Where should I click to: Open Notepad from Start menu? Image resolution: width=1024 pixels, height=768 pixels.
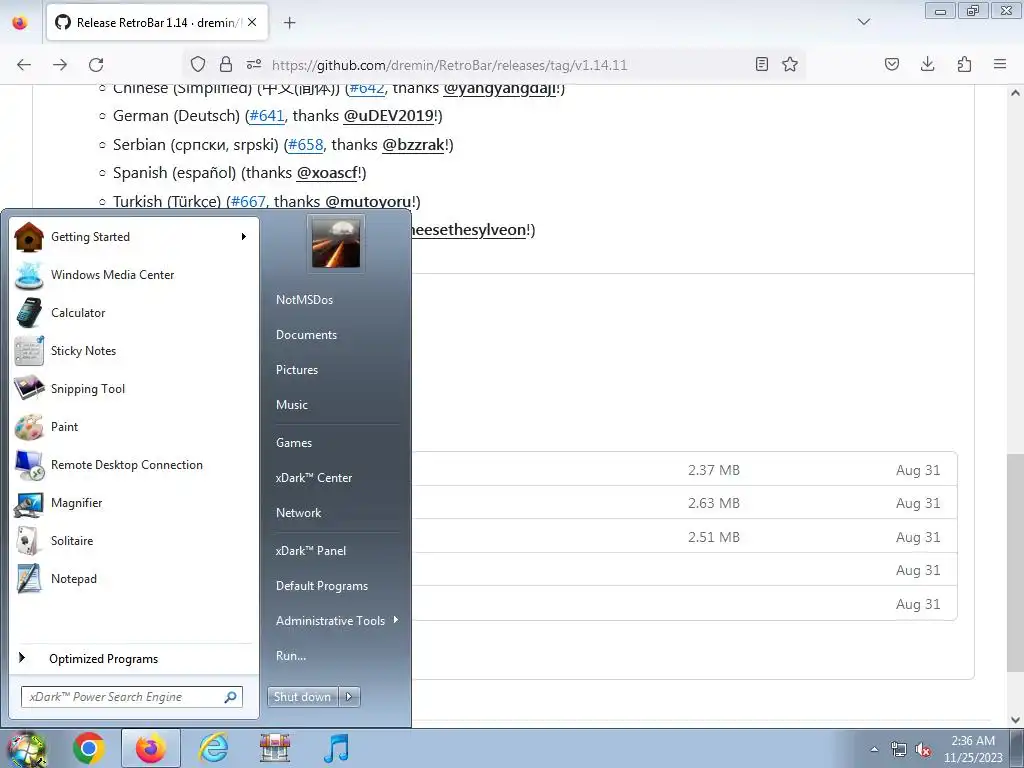click(x=135, y=579)
